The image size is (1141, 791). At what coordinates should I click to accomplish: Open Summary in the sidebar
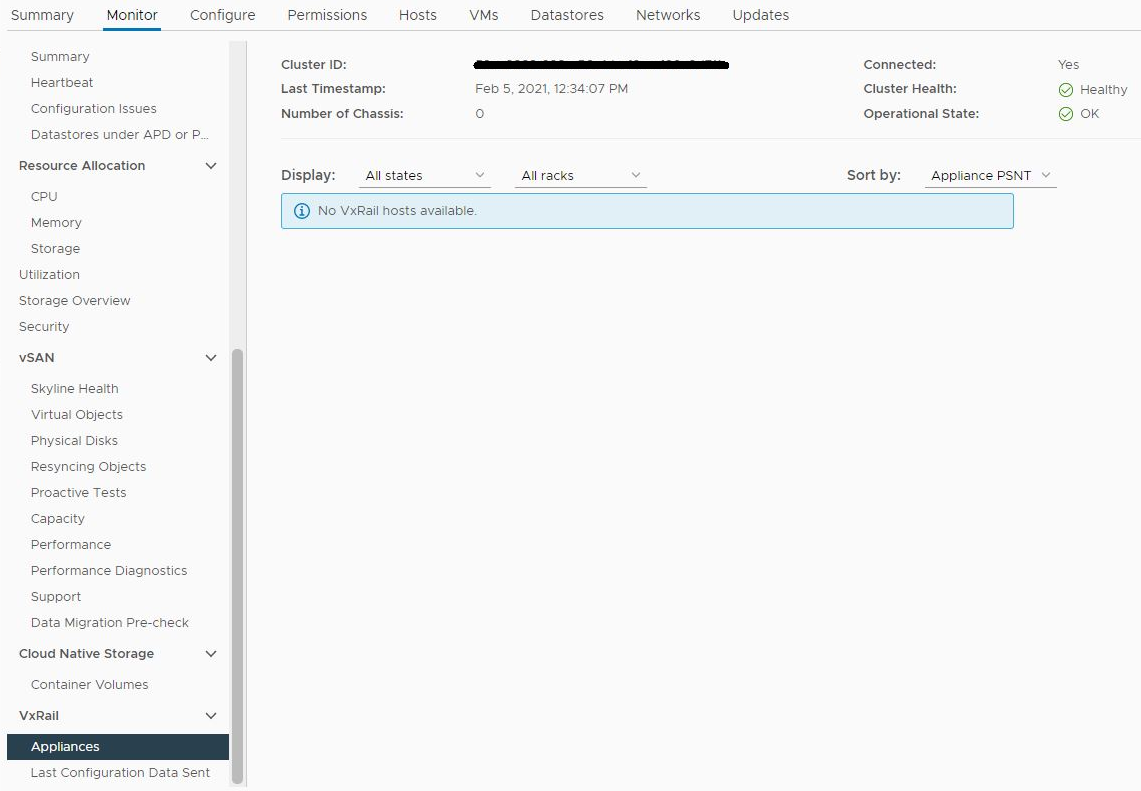pyautogui.click(x=60, y=57)
